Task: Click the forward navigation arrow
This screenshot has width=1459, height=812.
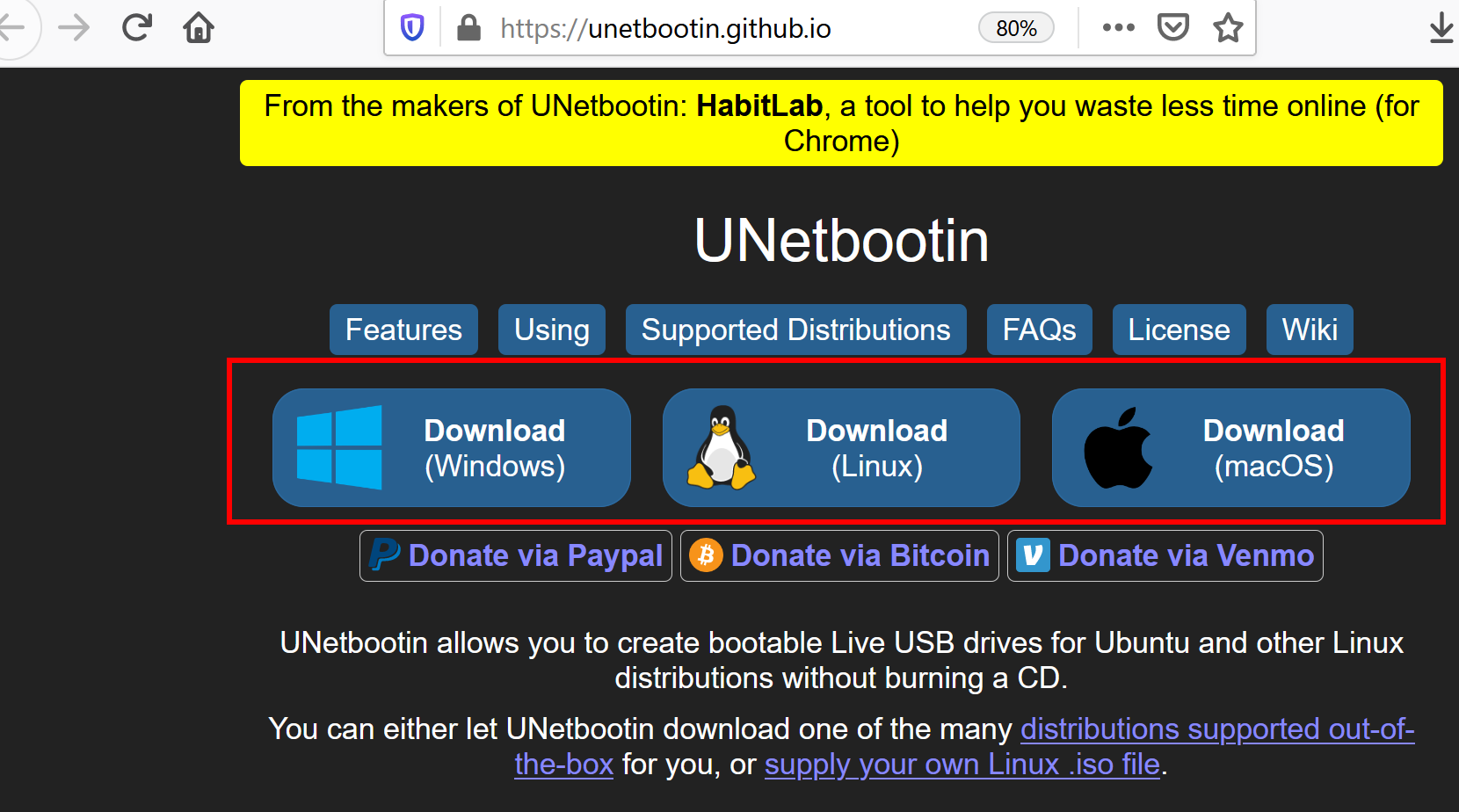Action: pos(74,28)
